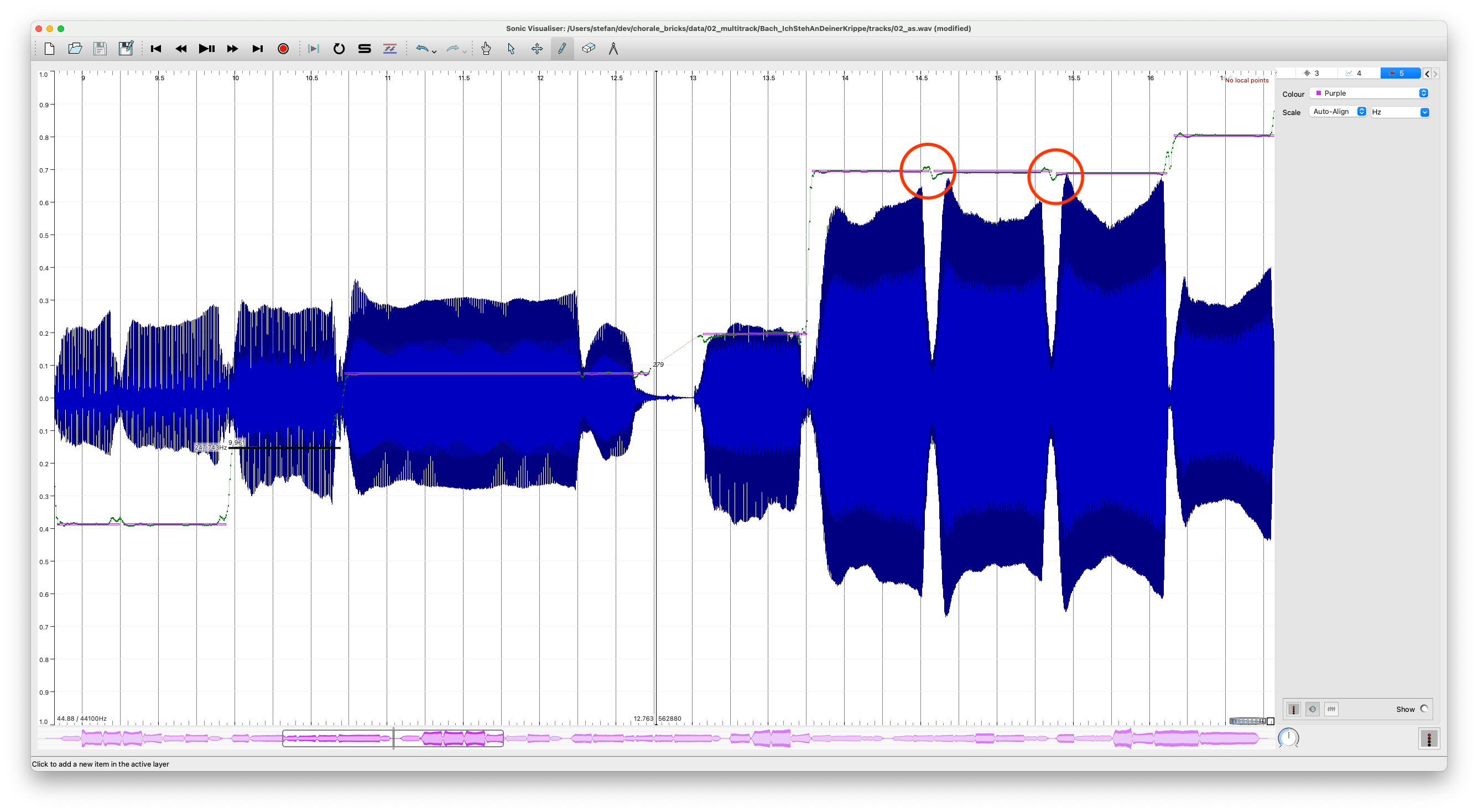Image resolution: width=1478 pixels, height=812 pixels.
Task: Open the Auto-Align scale dropdown
Action: point(1339,112)
